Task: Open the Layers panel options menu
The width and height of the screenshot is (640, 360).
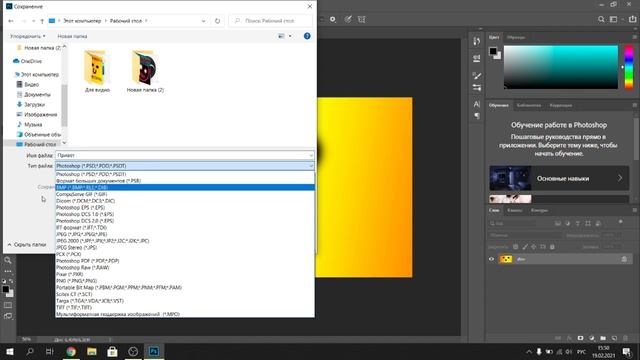Action: tap(635, 210)
